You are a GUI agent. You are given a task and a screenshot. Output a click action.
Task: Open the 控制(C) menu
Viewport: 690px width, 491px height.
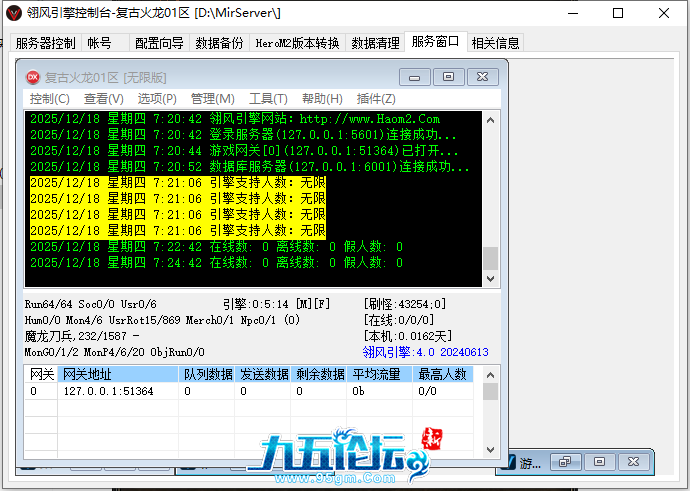[x=49, y=99]
